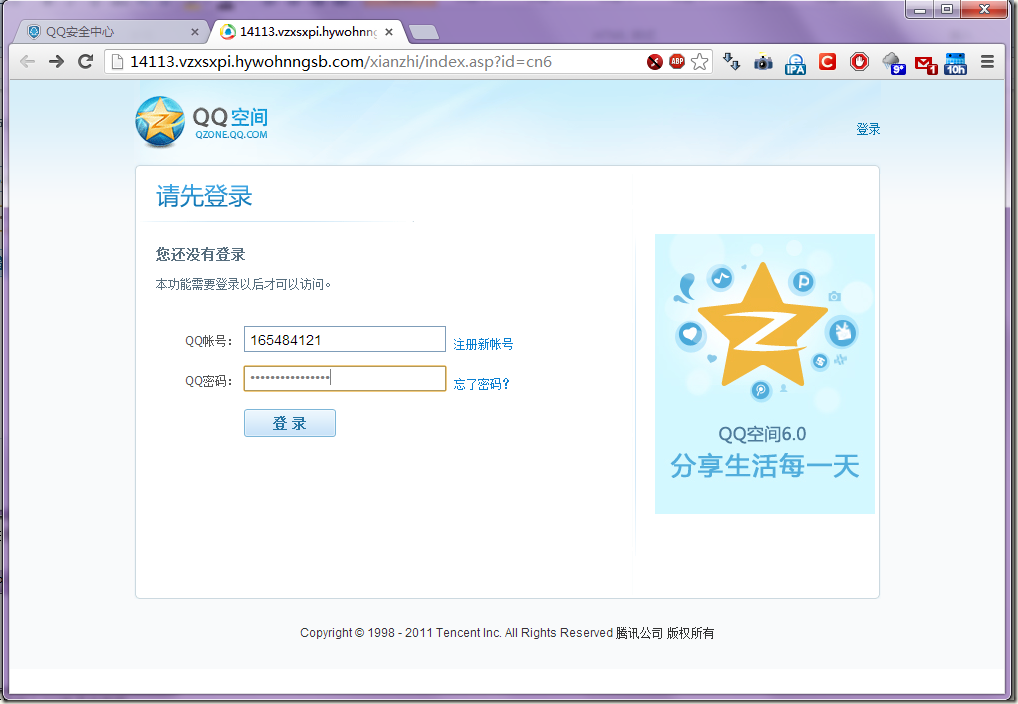Screen dimensions: 1018x704
Task: Click the address bar URL
Action: [340, 62]
